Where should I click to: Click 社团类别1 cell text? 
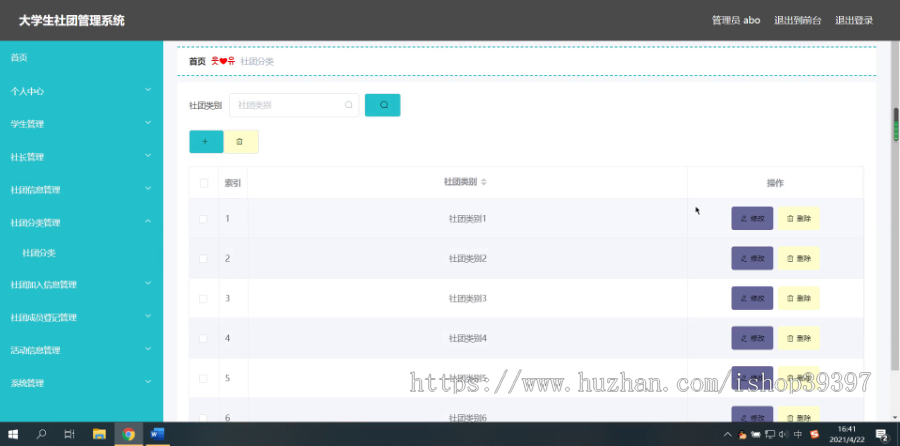coord(467,219)
